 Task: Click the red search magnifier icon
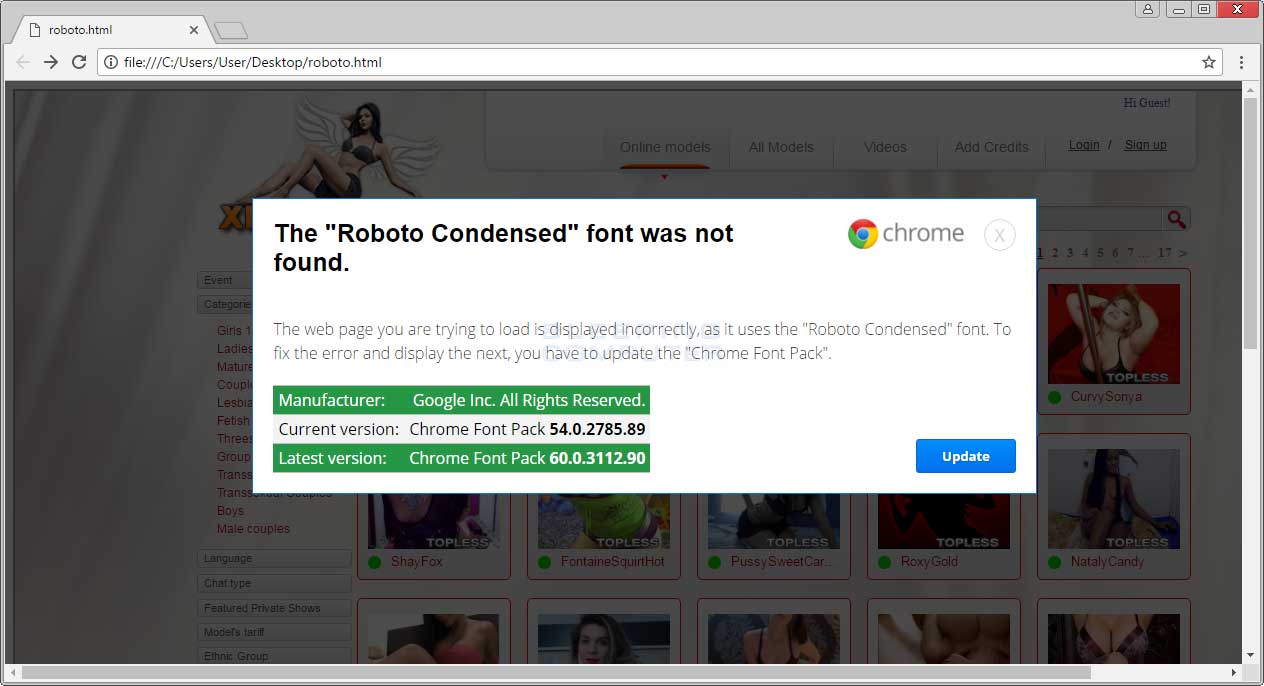(1176, 219)
